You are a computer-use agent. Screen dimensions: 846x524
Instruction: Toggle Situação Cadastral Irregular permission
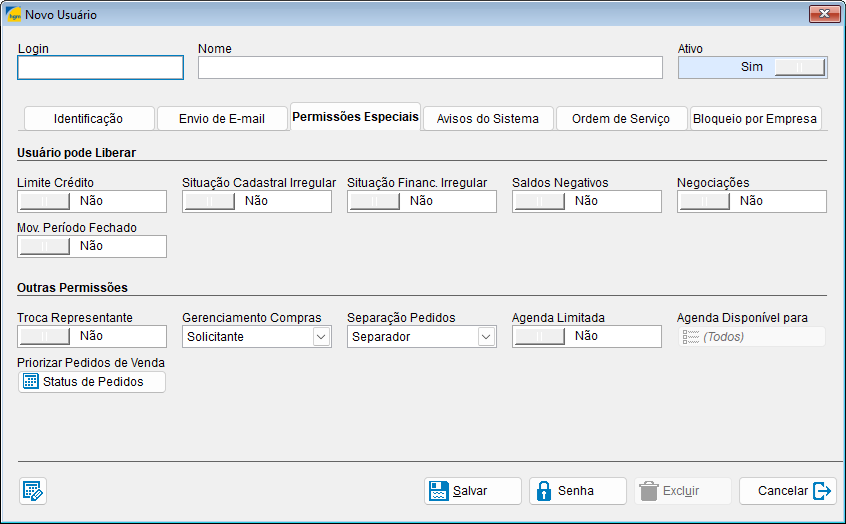pyautogui.click(x=210, y=201)
